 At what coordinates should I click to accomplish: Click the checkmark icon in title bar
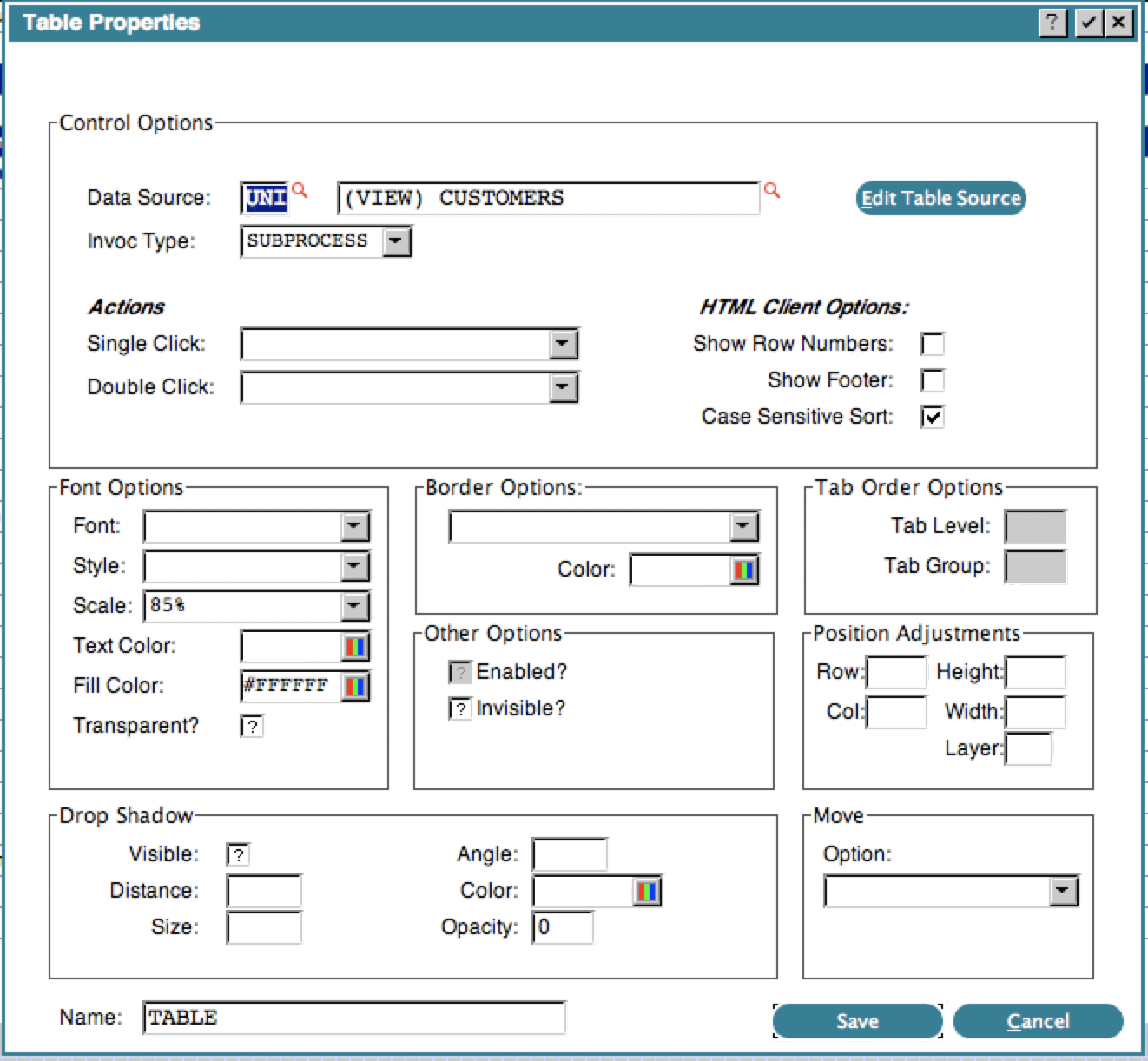(1088, 23)
